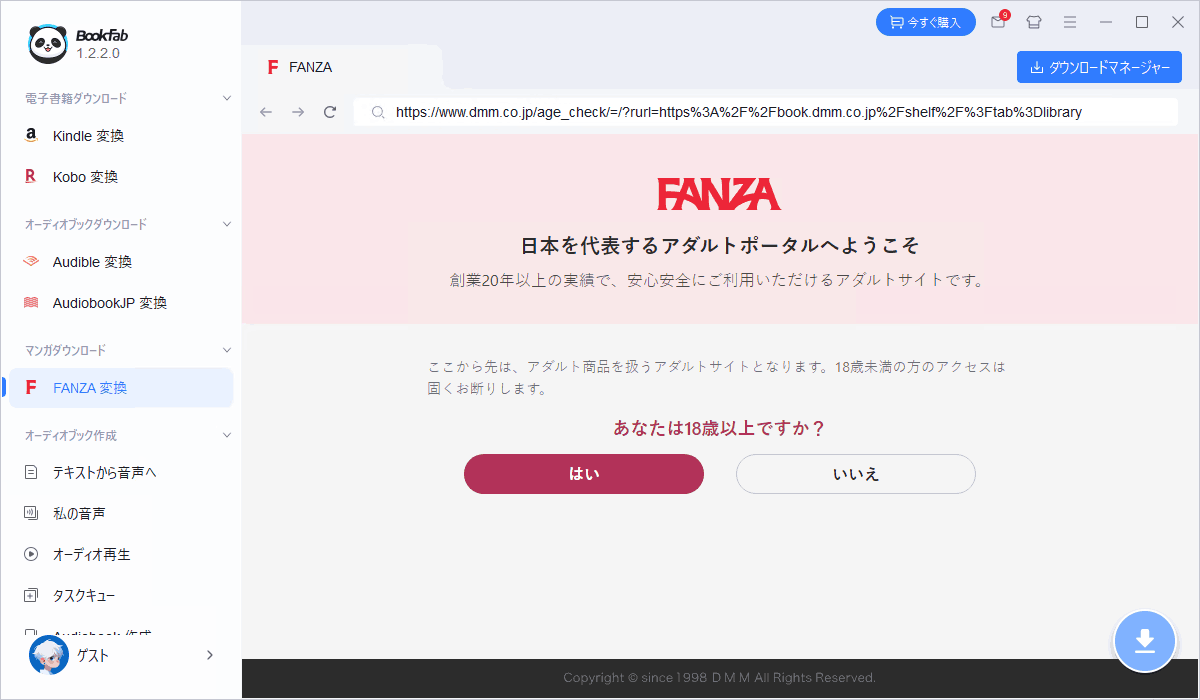Open Audible 変換 from sidebar
Image resolution: width=1200 pixels, height=700 pixels.
92,262
